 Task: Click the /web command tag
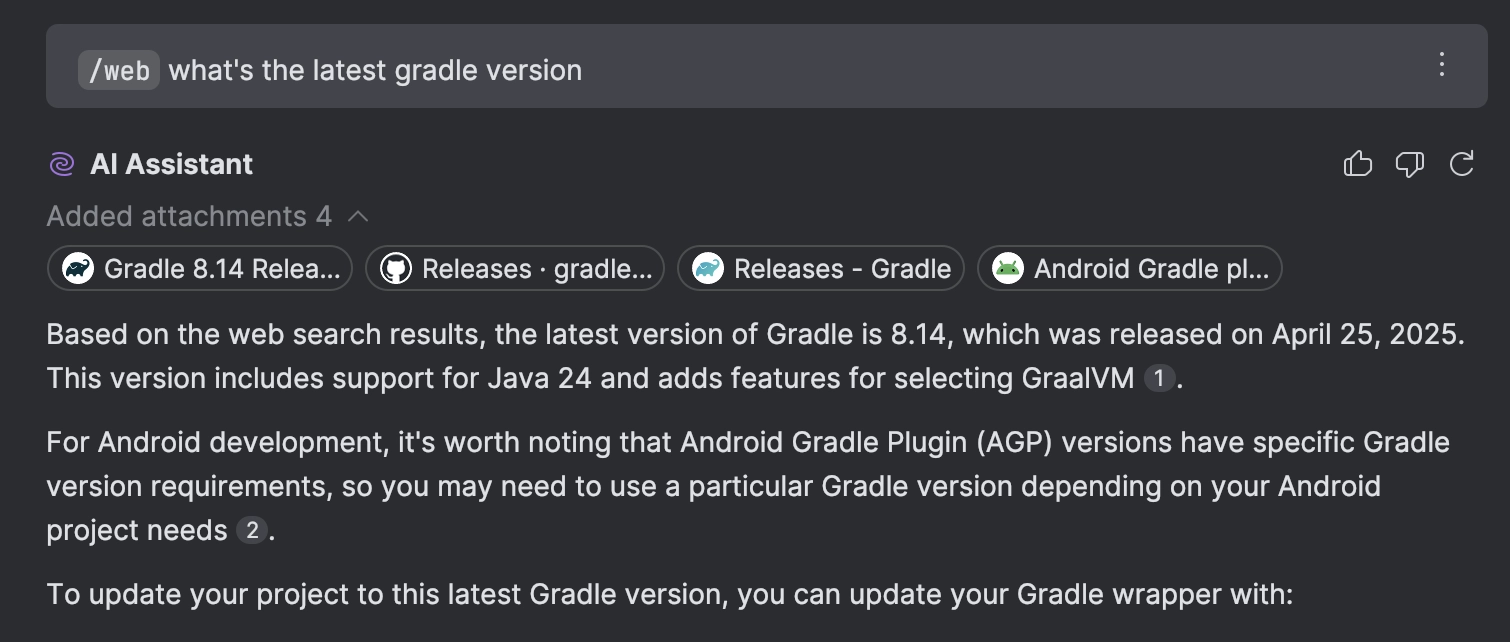click(x=119, y=71)
